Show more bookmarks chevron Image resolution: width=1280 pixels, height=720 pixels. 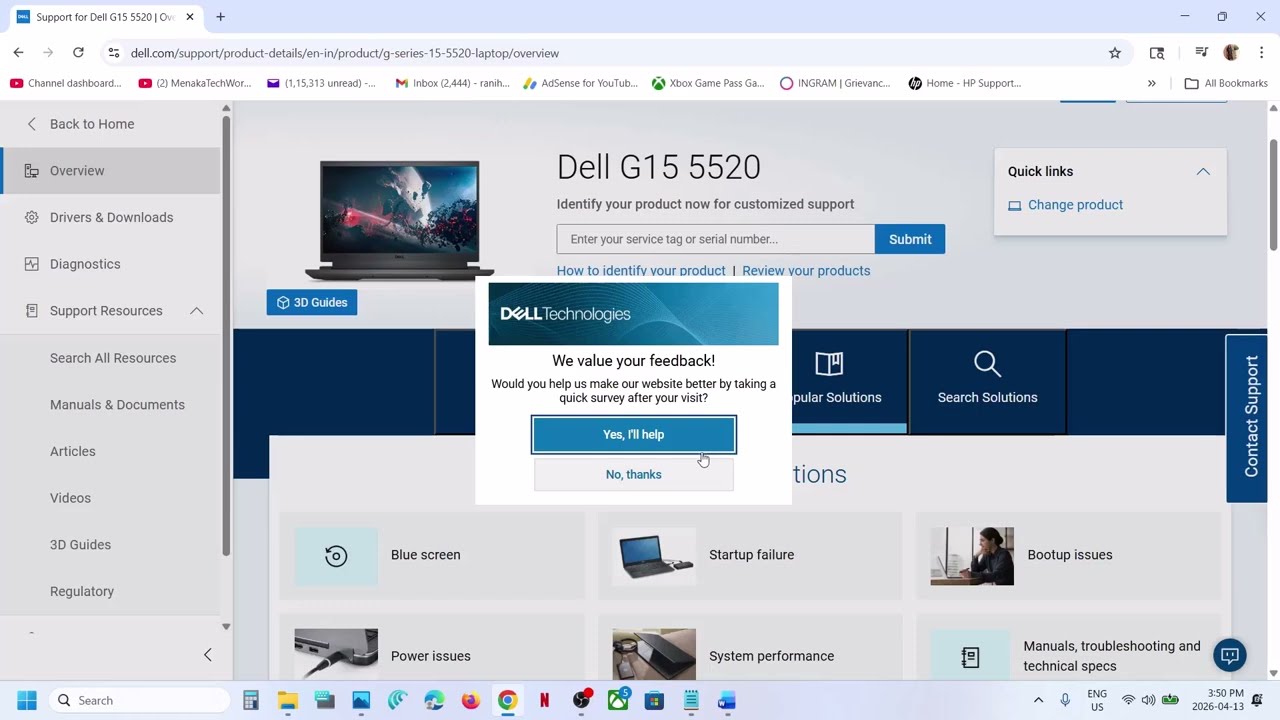[1151, 83]
